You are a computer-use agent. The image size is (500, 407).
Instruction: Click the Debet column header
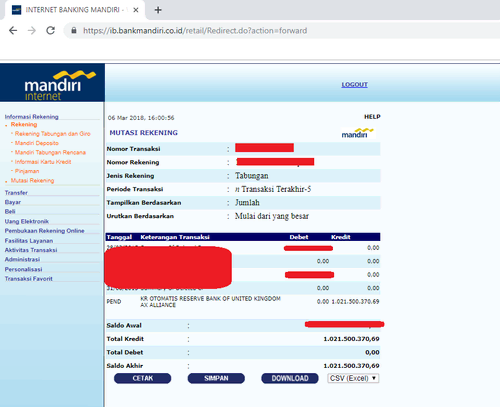[299, 237]
